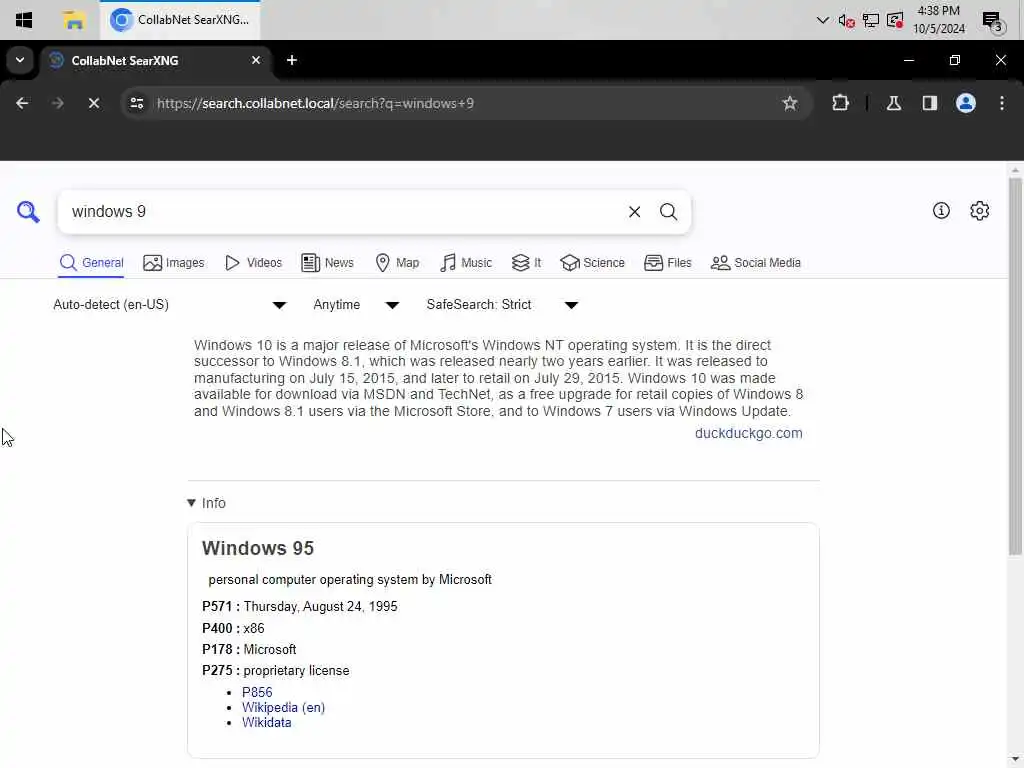This screenshot has width=1024, height=768.
Task: Click the browser address bar URL
Action: 315,103
